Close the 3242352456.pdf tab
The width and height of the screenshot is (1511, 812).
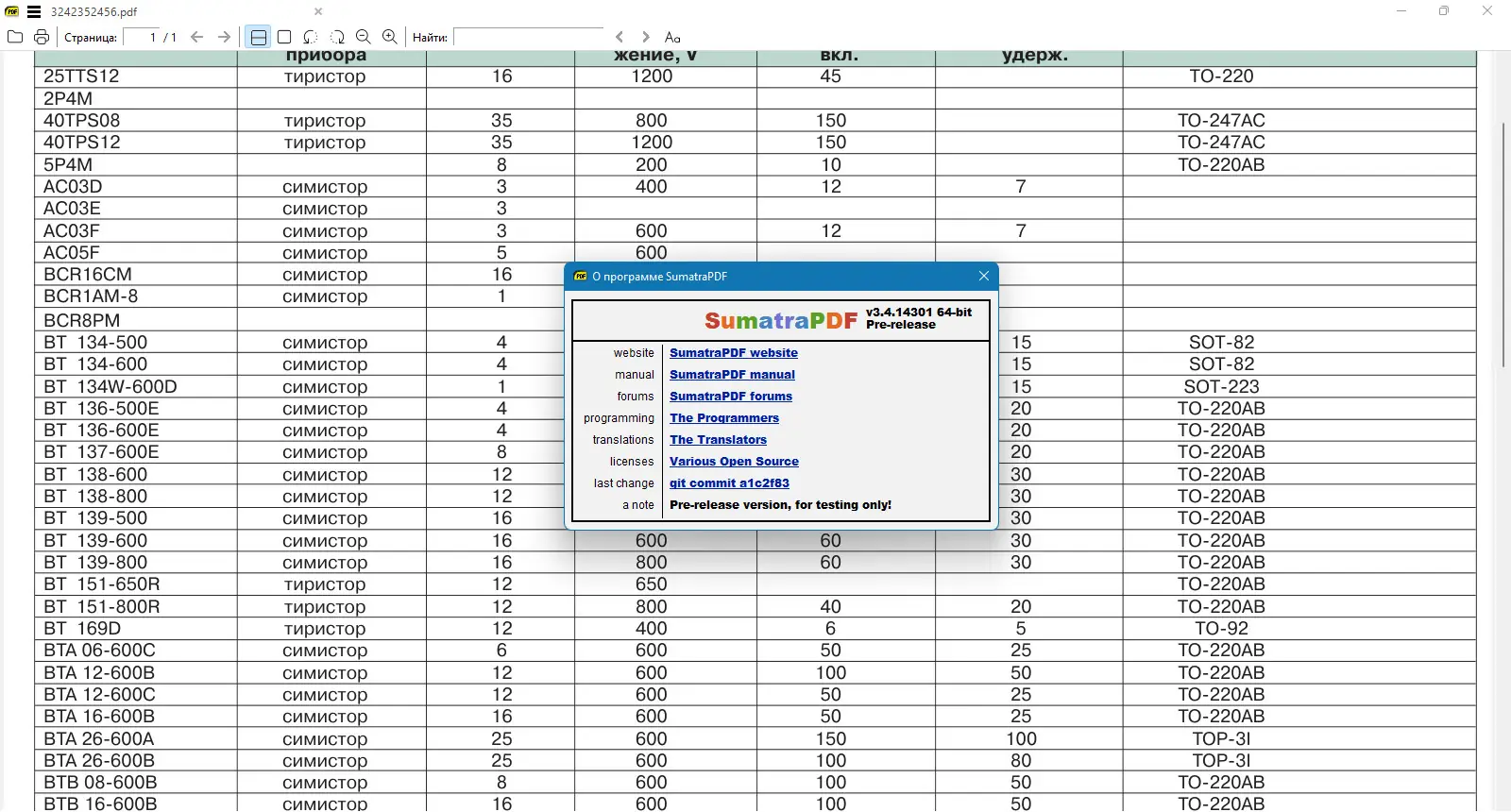tap(318, 11)
